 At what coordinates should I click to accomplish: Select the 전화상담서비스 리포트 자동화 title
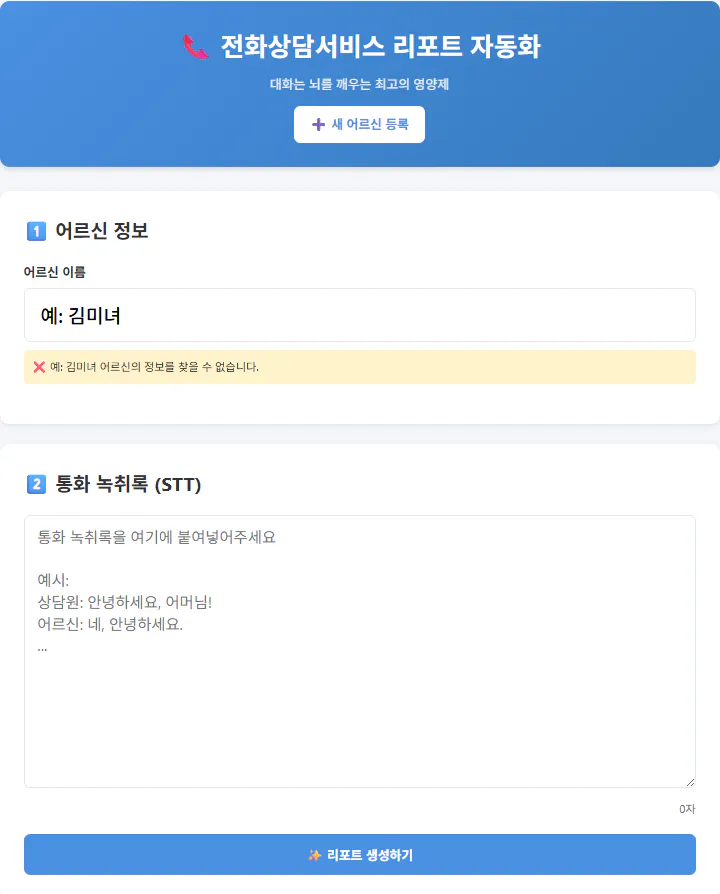tap(380, 47)
